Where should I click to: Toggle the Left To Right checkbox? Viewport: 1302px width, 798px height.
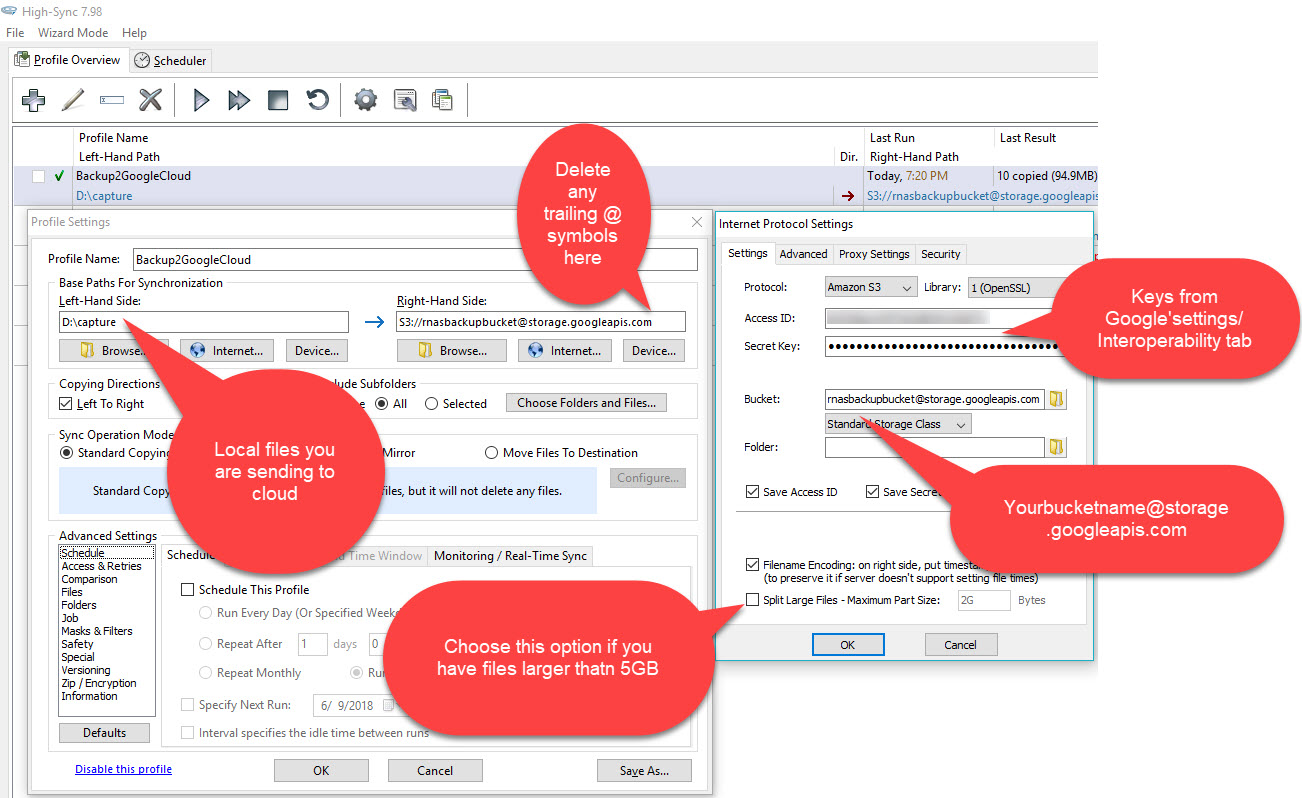66,404
